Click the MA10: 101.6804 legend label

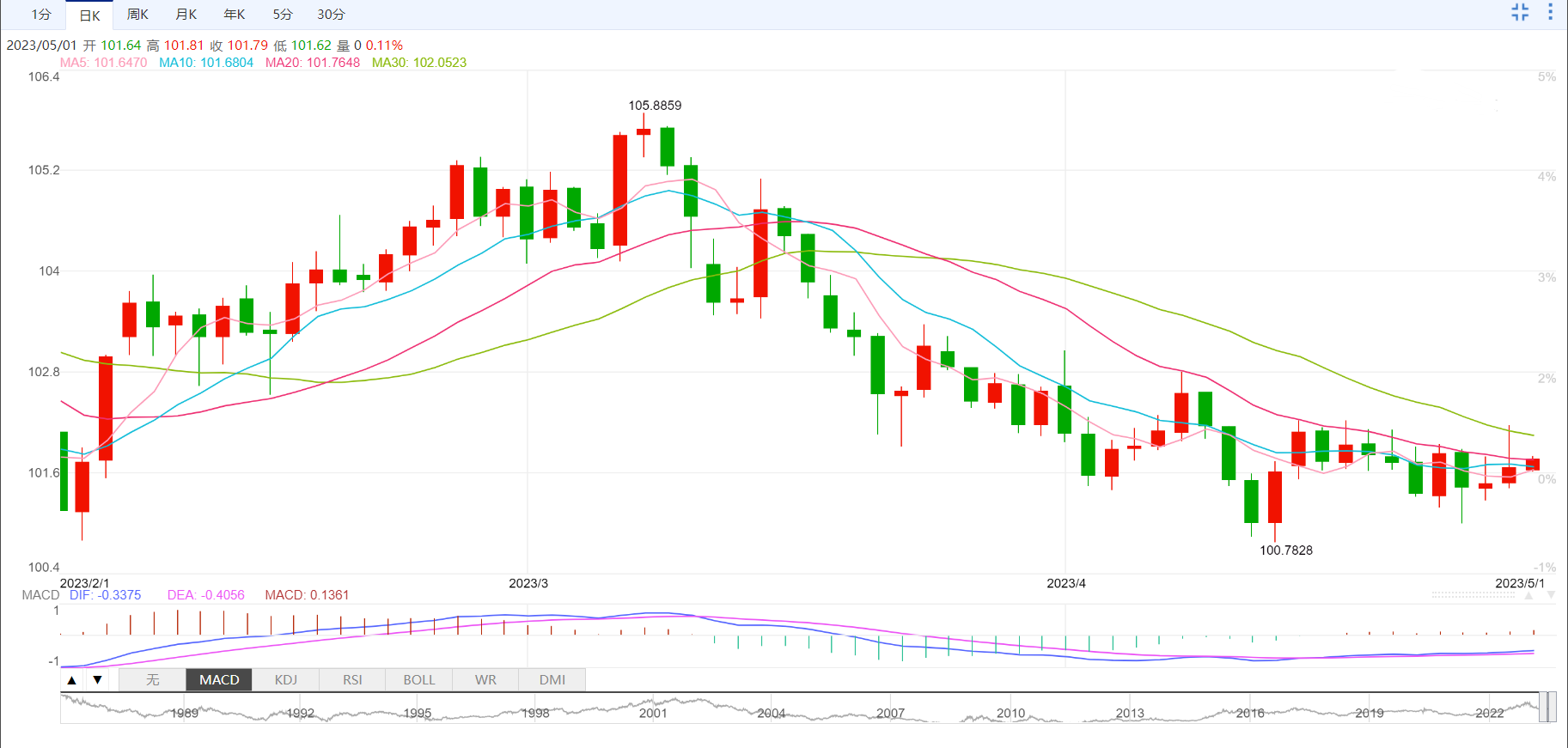point(206,63)
